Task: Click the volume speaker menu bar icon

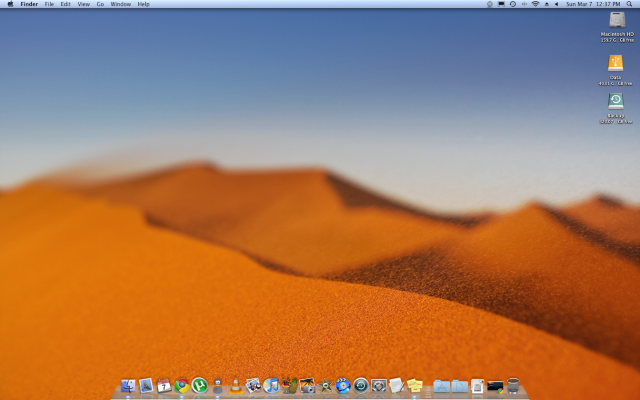Action: pyautogui.click(x=556, y=4)
